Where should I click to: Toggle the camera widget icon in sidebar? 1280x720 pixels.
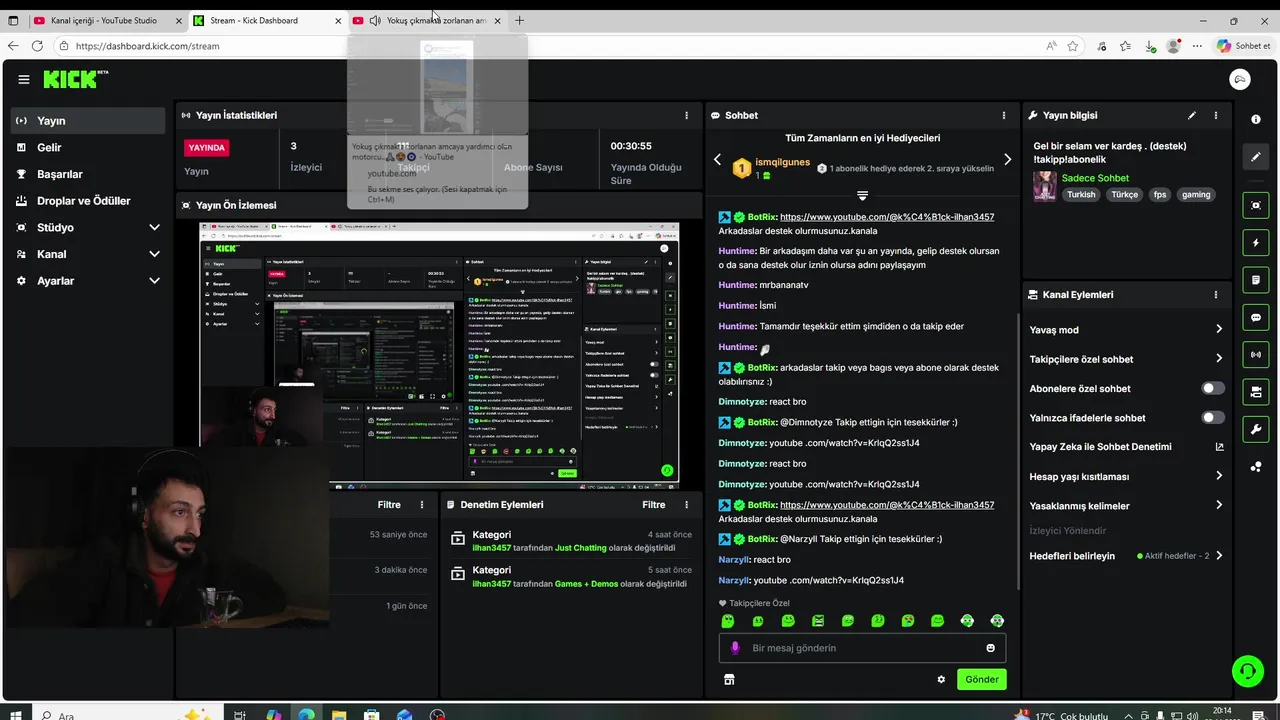pyautogui.click(x=1256, y=391)
